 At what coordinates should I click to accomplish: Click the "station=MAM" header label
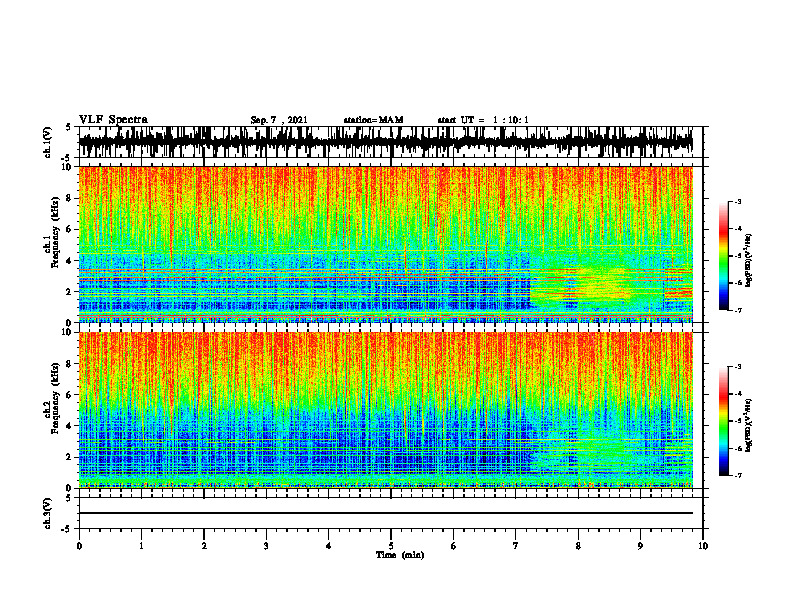[373, 120]
